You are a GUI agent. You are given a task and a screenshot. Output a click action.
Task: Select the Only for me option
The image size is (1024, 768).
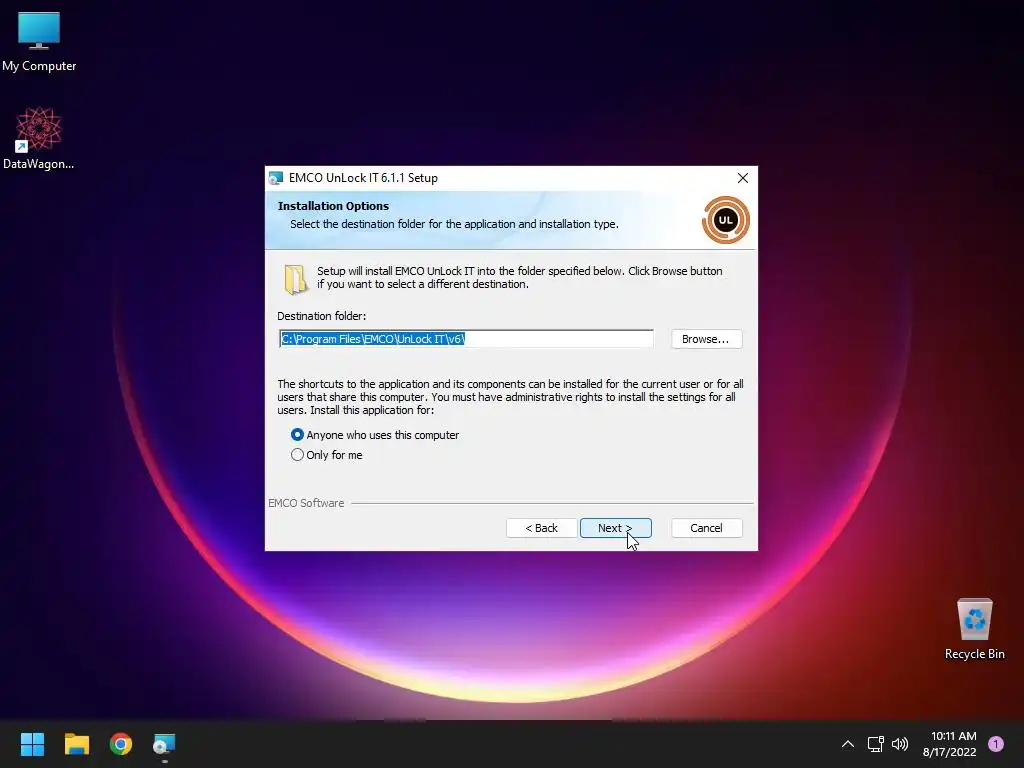(327, 455)
